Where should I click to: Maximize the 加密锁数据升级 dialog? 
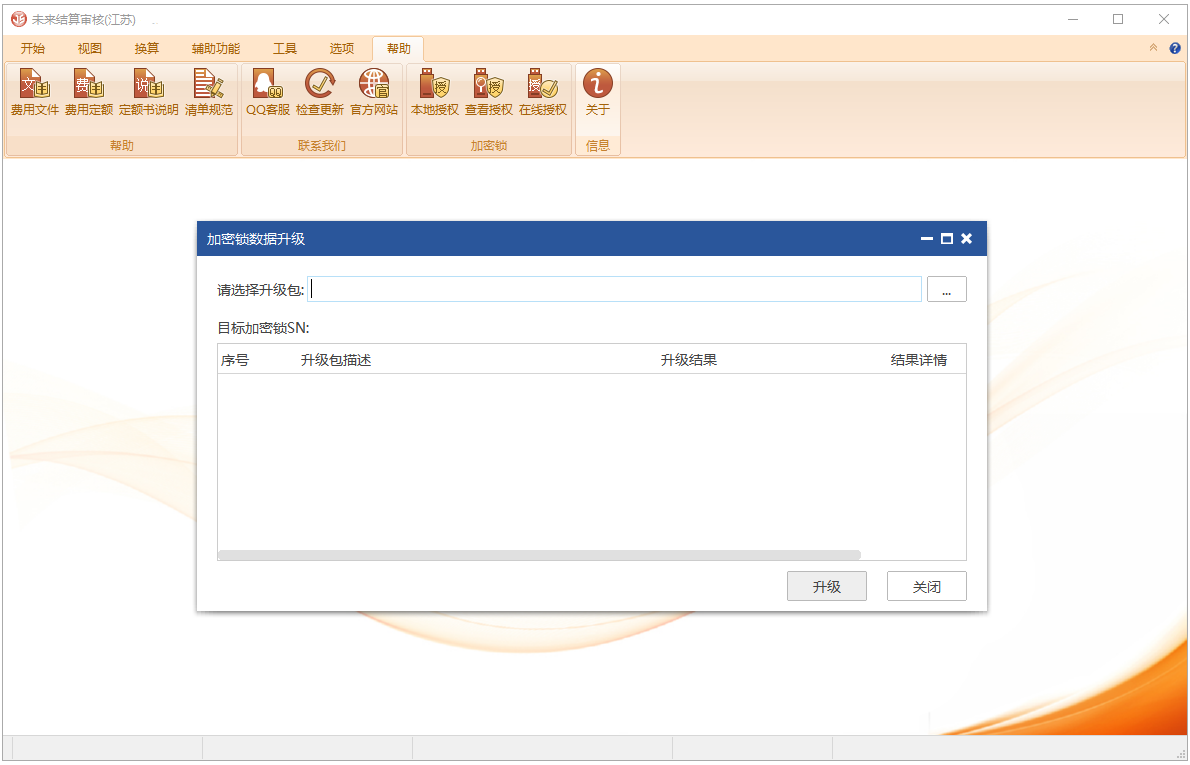pyautogui.click(x=946, y=238)
